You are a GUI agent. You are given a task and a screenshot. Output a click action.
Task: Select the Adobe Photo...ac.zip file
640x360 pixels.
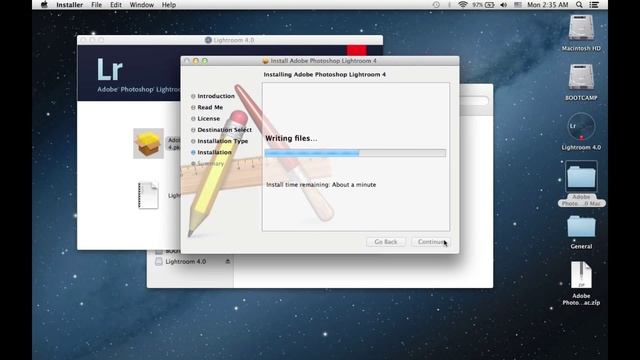coord(581,276)
